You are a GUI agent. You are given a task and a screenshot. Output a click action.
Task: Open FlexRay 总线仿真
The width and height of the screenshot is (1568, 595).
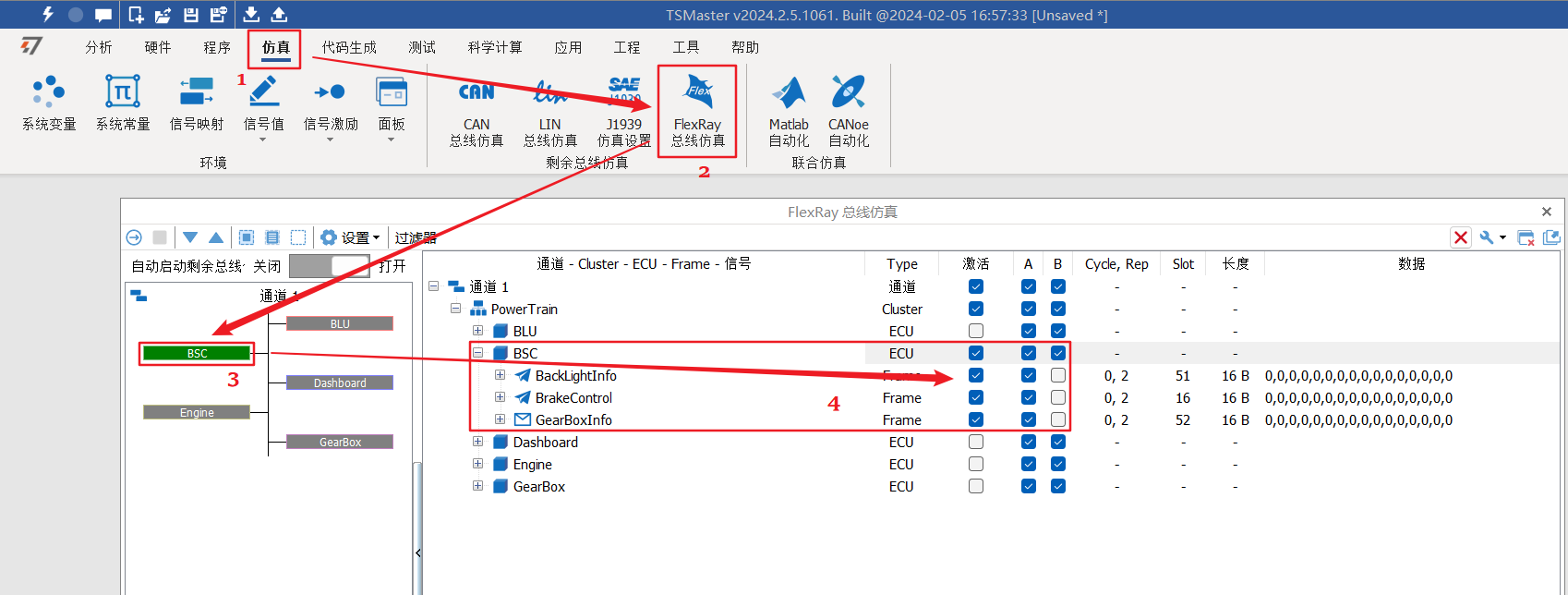(x=697, y=111)
